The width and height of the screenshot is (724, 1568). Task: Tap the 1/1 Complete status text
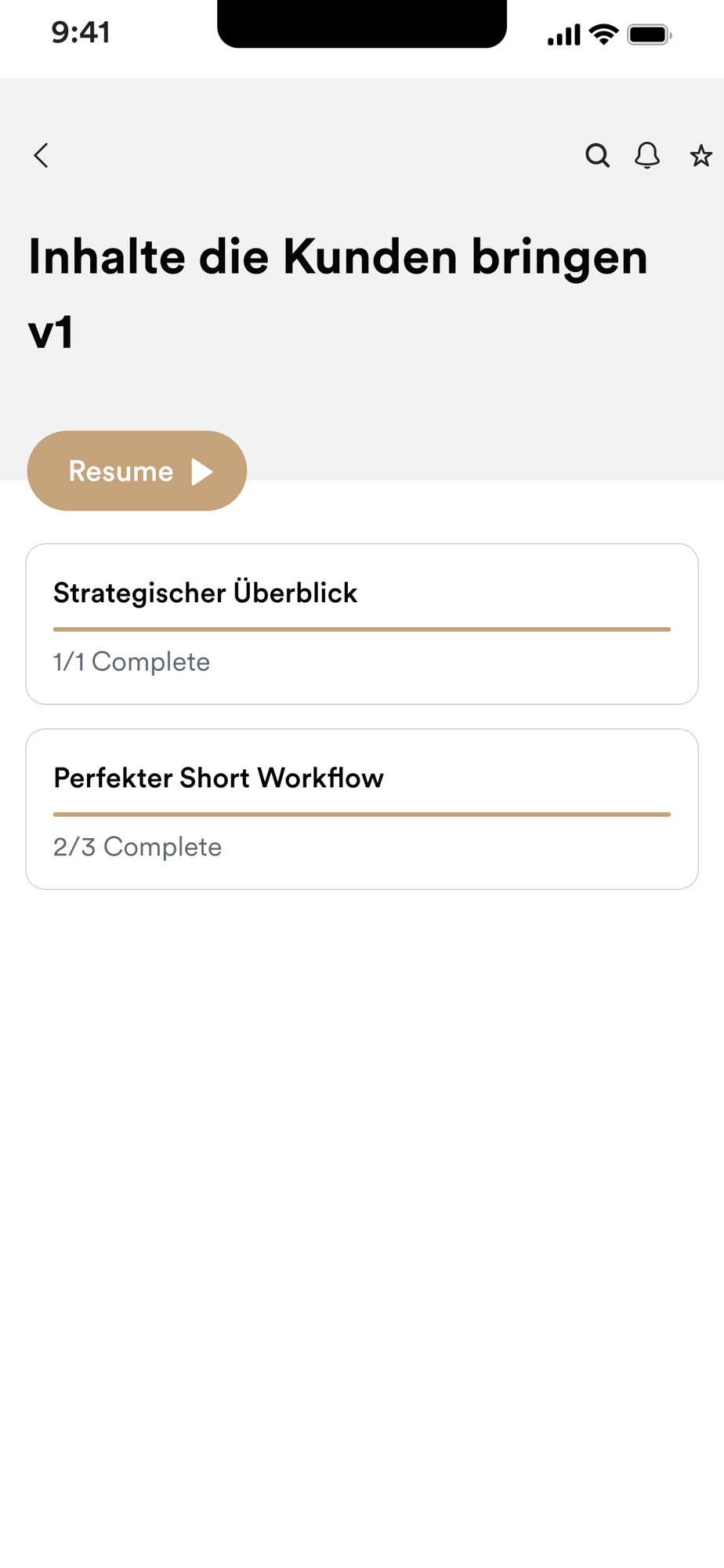click(132, 662)
